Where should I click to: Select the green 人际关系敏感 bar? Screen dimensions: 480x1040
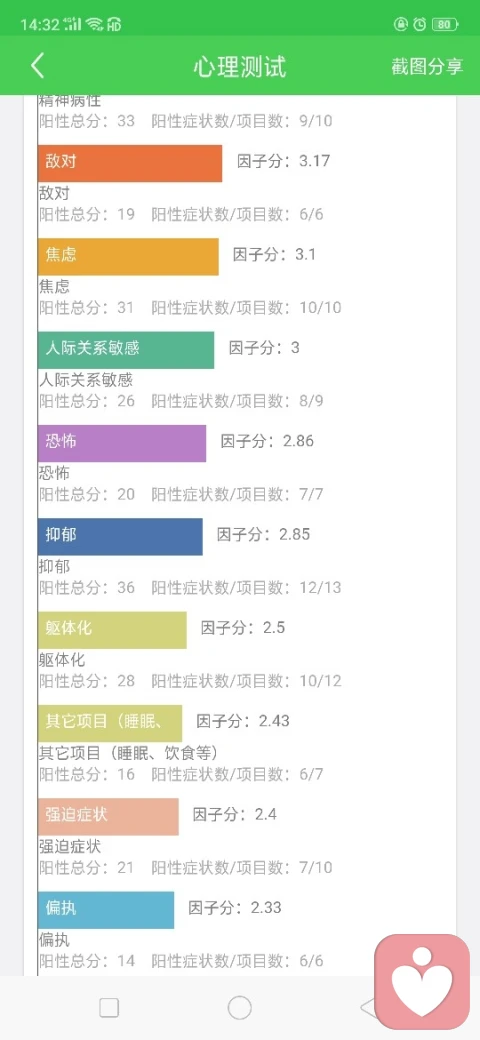coord(126,350)
